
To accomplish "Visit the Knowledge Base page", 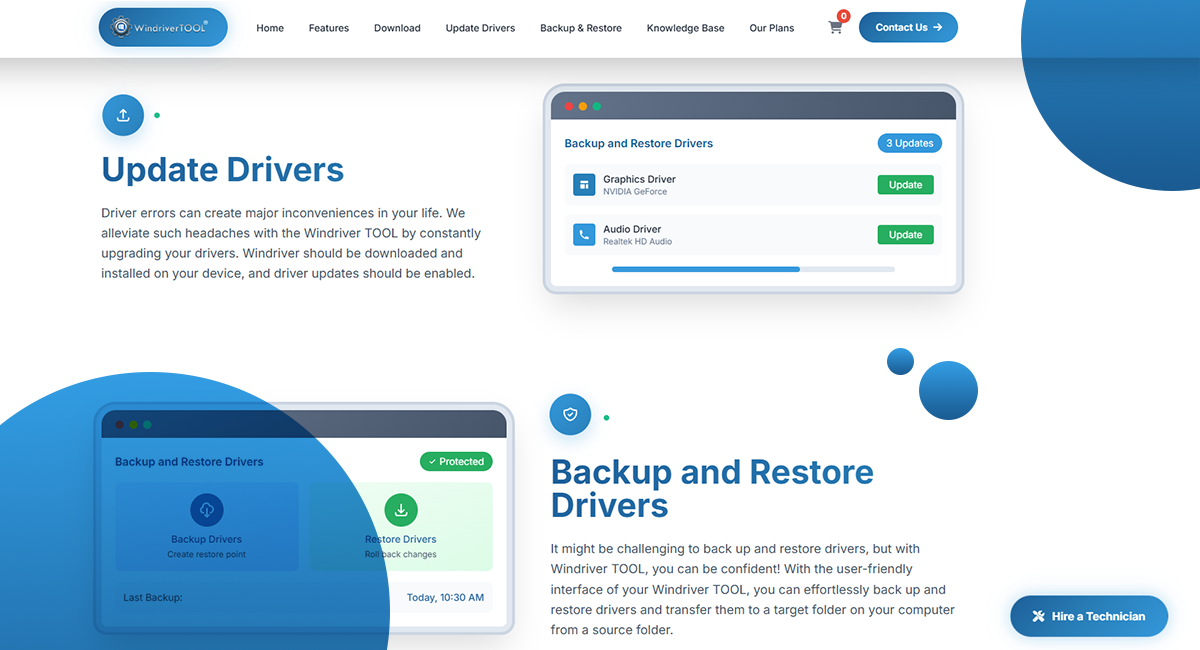I will click(x=686, y=28).
